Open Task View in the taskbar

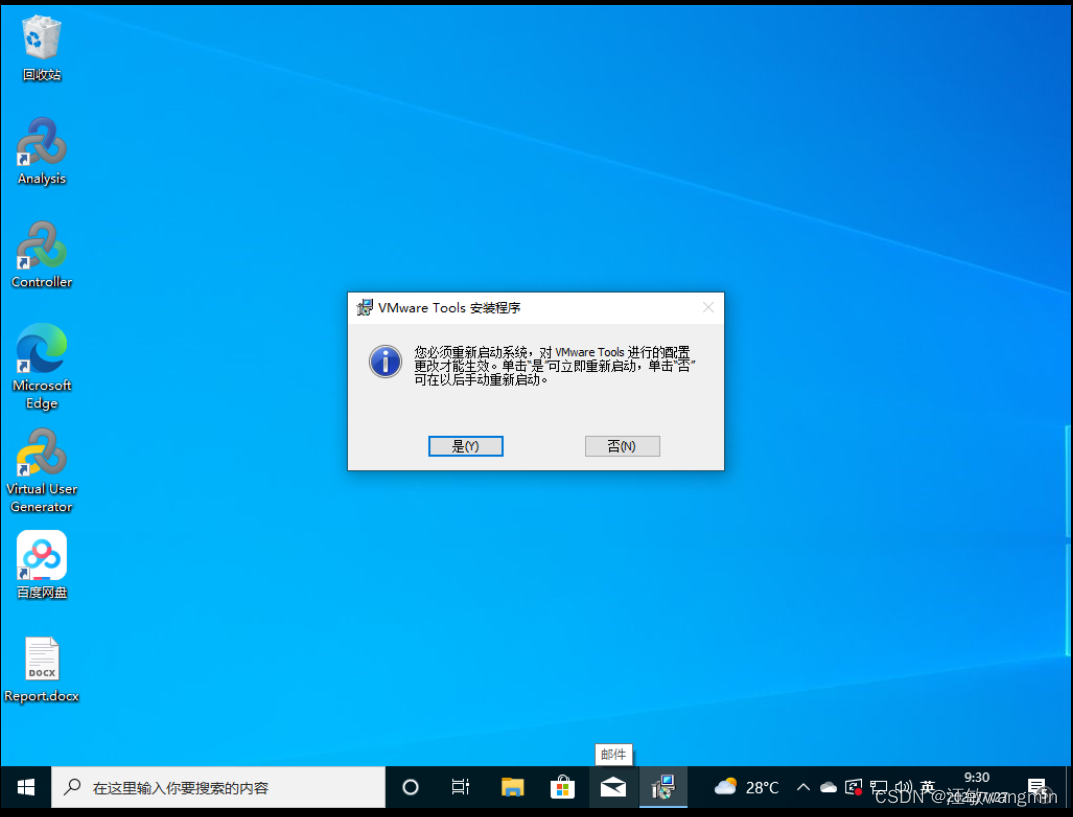click(461, 788)
